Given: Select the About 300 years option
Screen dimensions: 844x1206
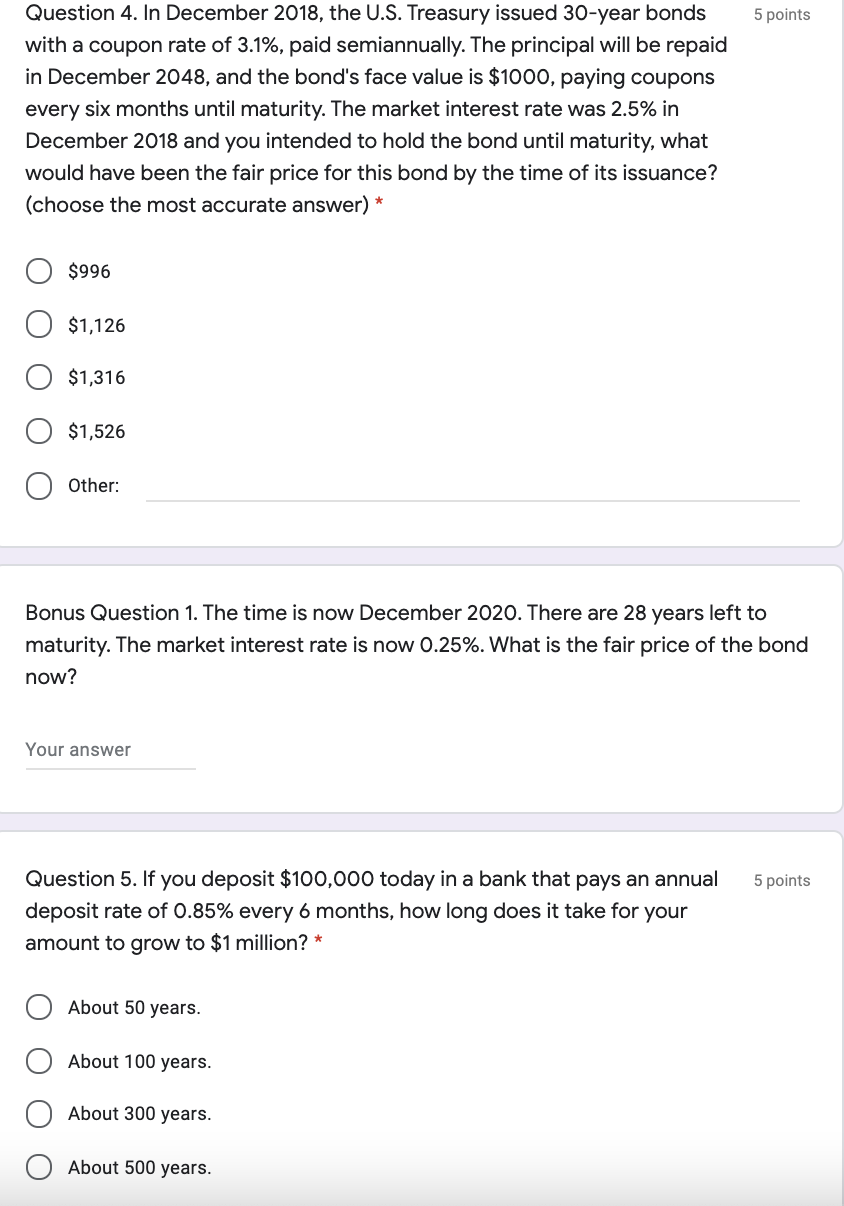Looking at the screenshot, I should coord(39,1113).
